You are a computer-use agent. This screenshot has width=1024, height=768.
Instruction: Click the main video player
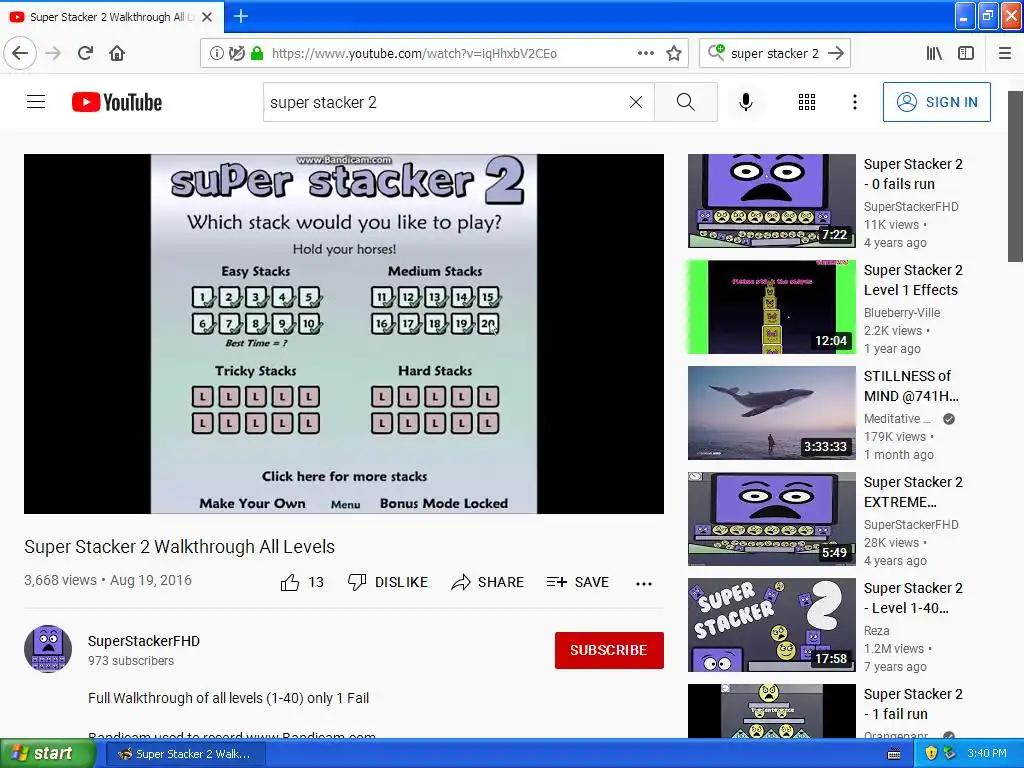[344, 334]
